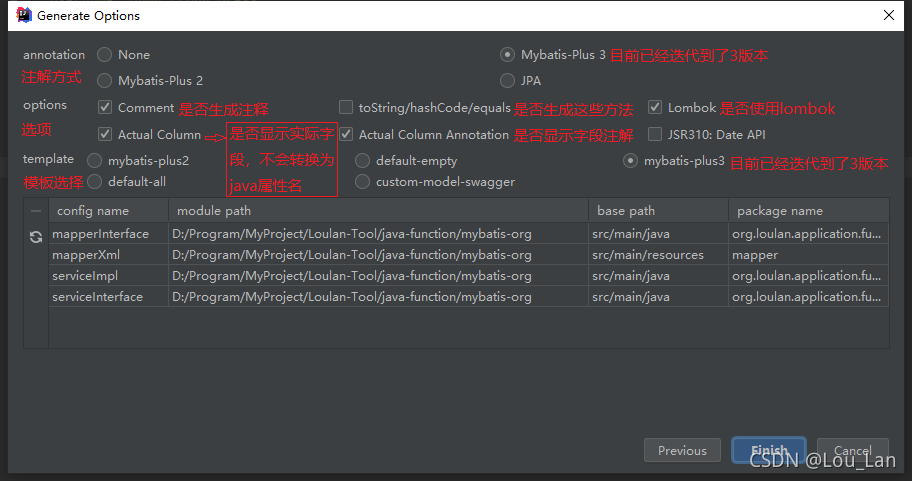Image resolution: width=912 pixels, height=481 pixels.
Task: Select the default-empty template
Action: (x=363, y=160)
